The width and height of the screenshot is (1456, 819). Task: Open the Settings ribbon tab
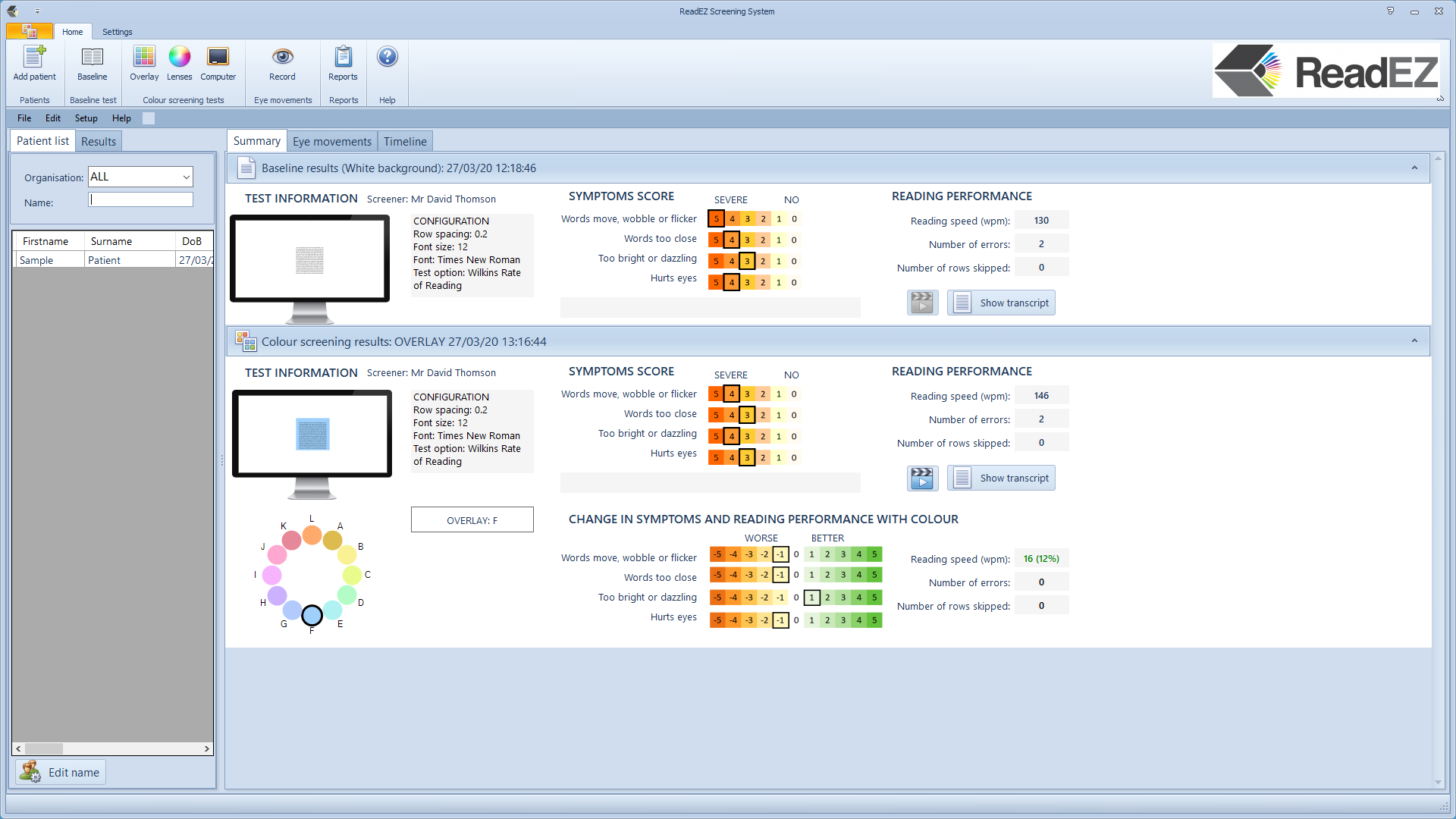click(x=117, y=32)
